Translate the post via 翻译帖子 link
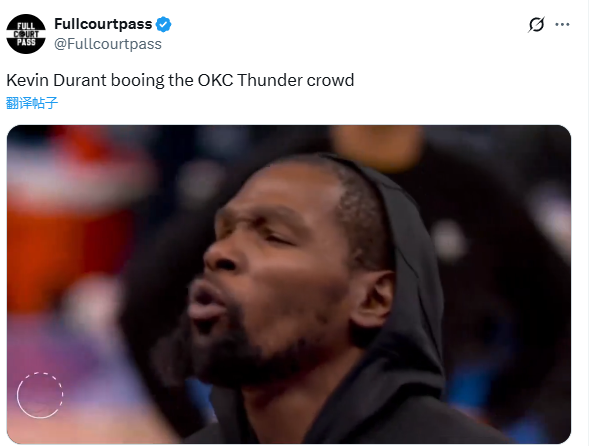This screenshot has width=596, height=446. (32, 103)
